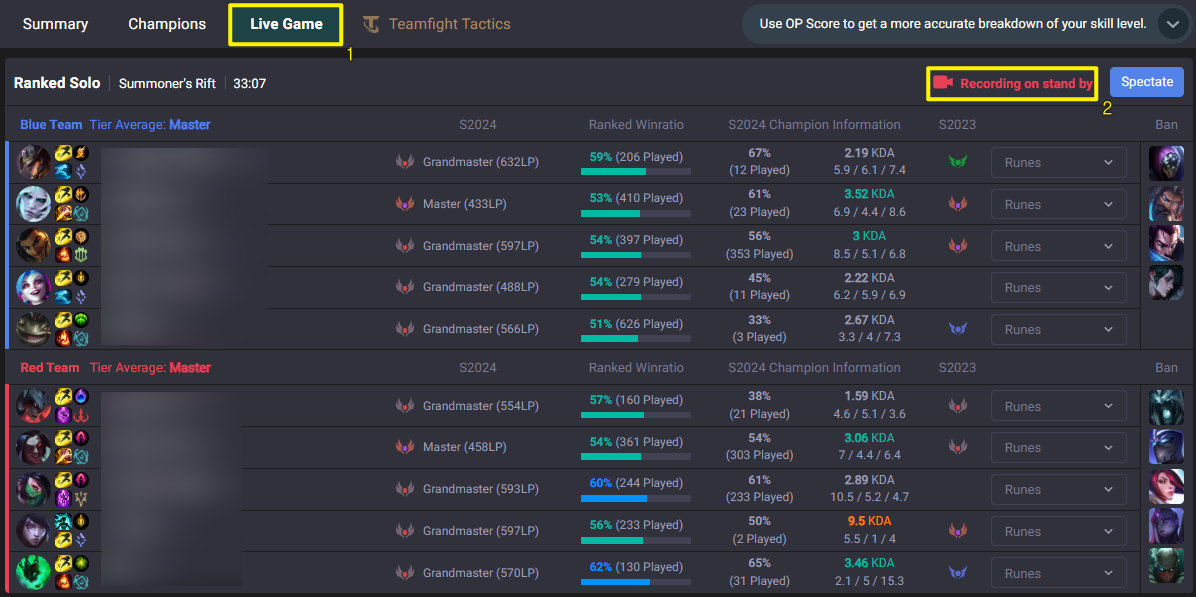
Task: Expand Runes in Master (458LP) row
Action: point(1059,448)
